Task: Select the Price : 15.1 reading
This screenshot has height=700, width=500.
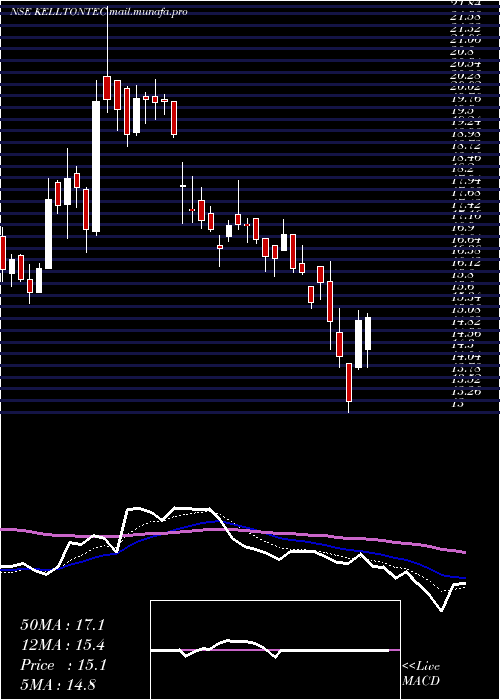Action: (62, 665)
